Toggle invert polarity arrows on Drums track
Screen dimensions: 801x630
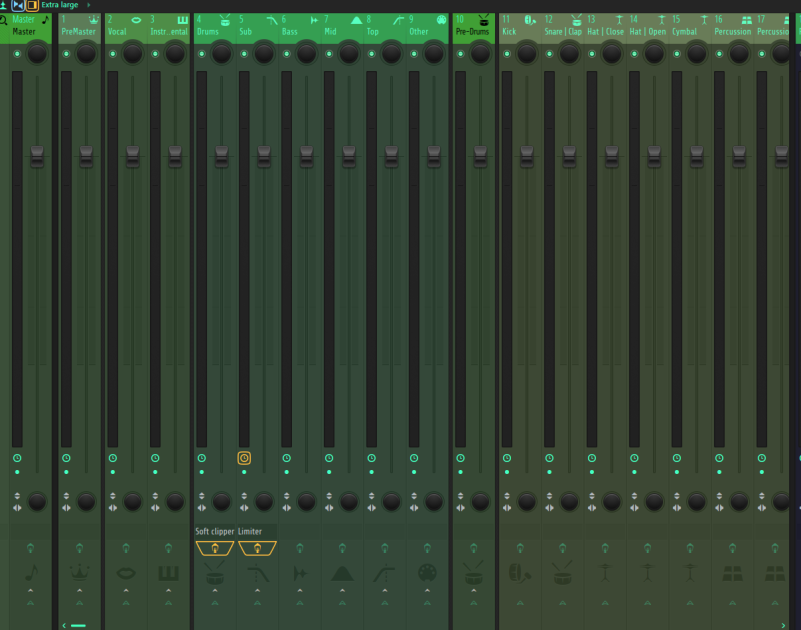click(202, 496)
